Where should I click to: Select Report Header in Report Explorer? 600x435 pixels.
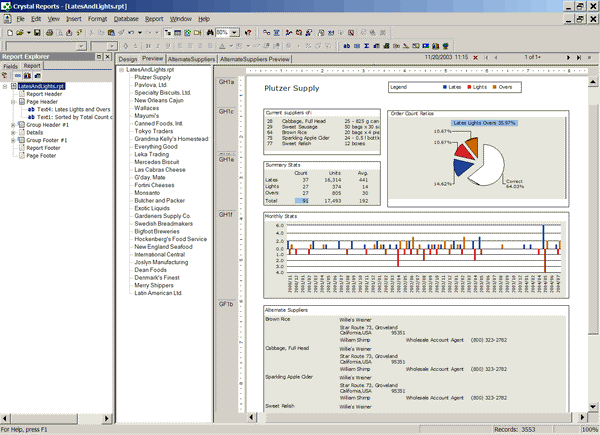pos(44,94)
